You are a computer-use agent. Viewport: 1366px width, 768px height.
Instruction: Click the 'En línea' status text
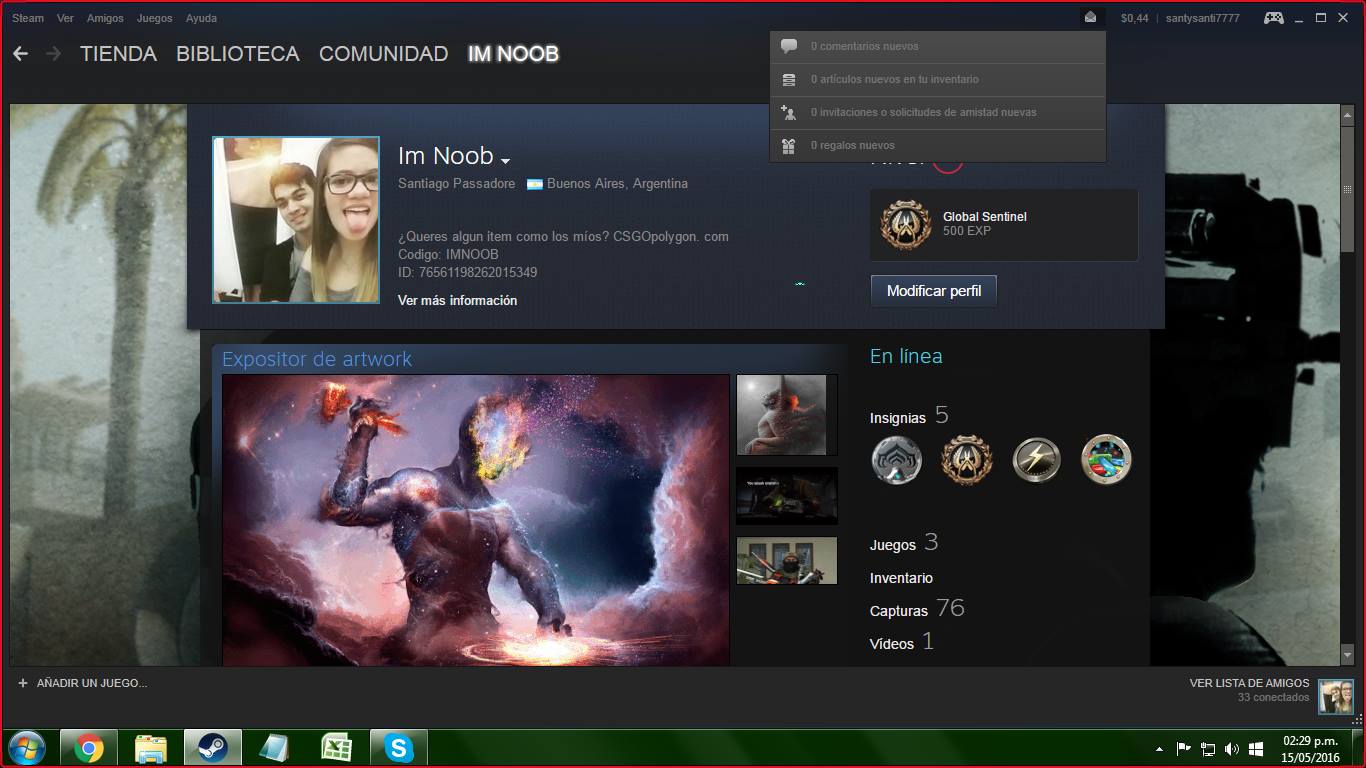[x=906, y=356]
